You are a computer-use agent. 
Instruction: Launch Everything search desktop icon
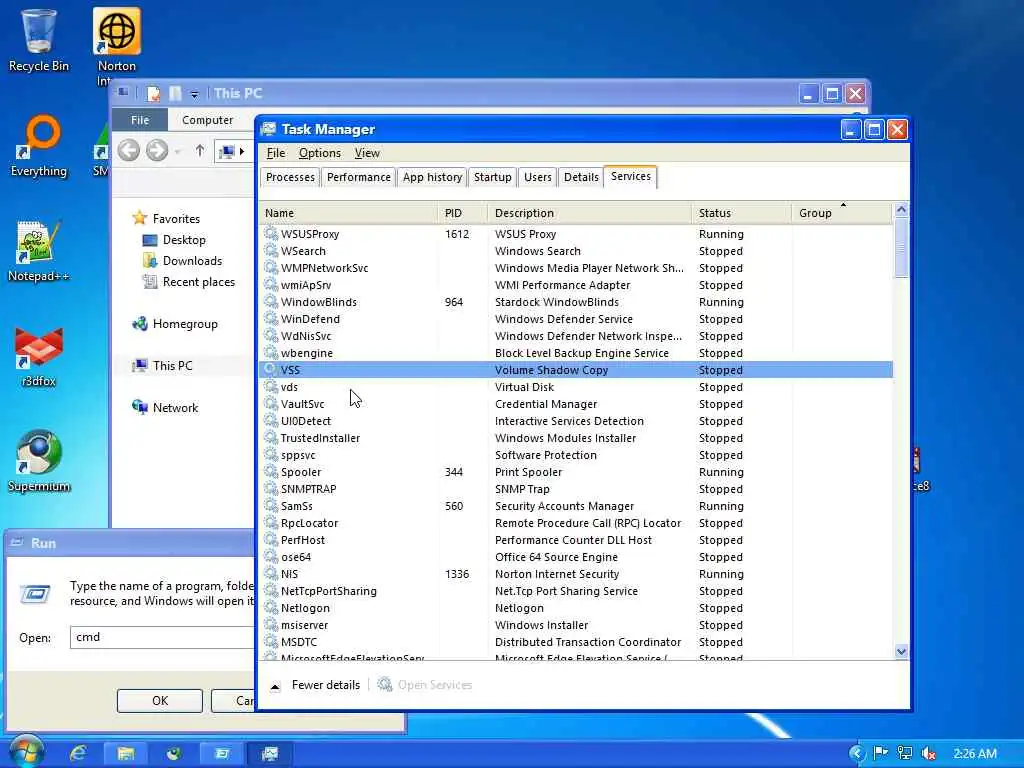(x=39, y=146)
